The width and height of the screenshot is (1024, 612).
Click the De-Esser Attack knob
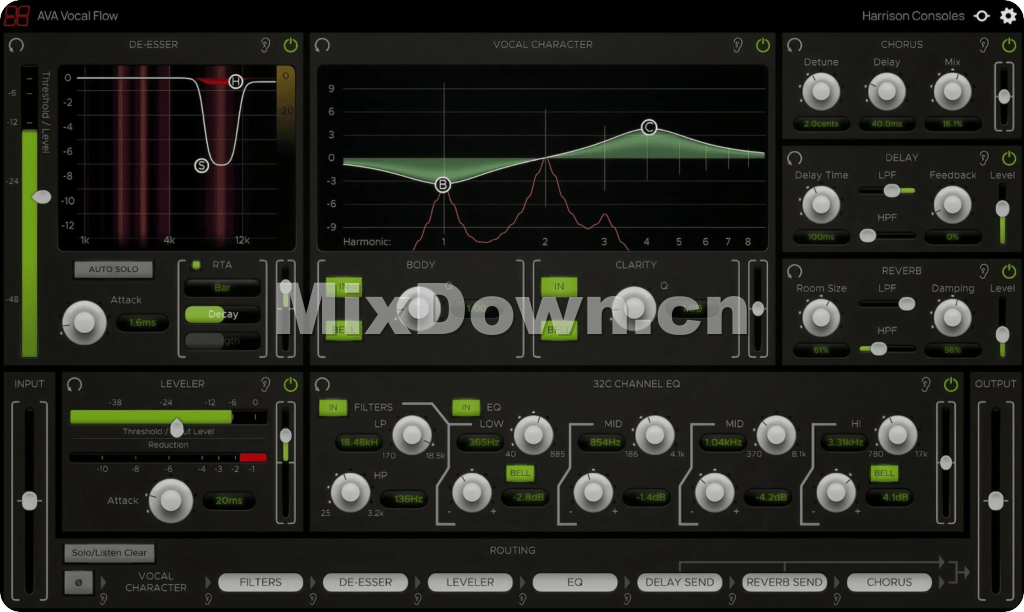coord(84,322)
